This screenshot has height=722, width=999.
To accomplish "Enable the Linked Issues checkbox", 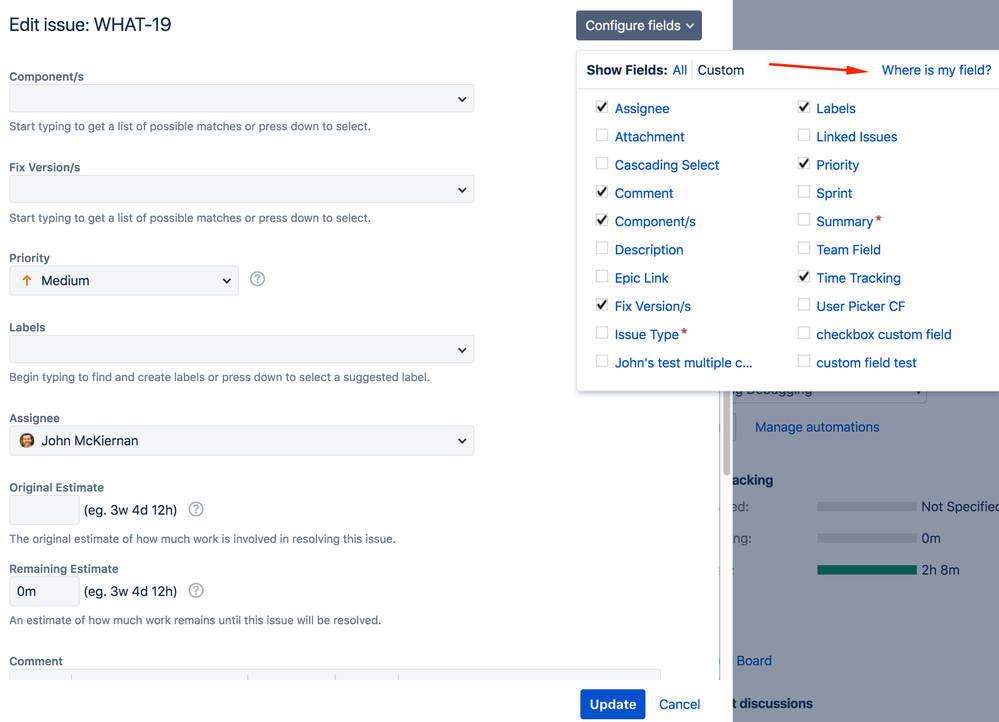I will point(804,135).
